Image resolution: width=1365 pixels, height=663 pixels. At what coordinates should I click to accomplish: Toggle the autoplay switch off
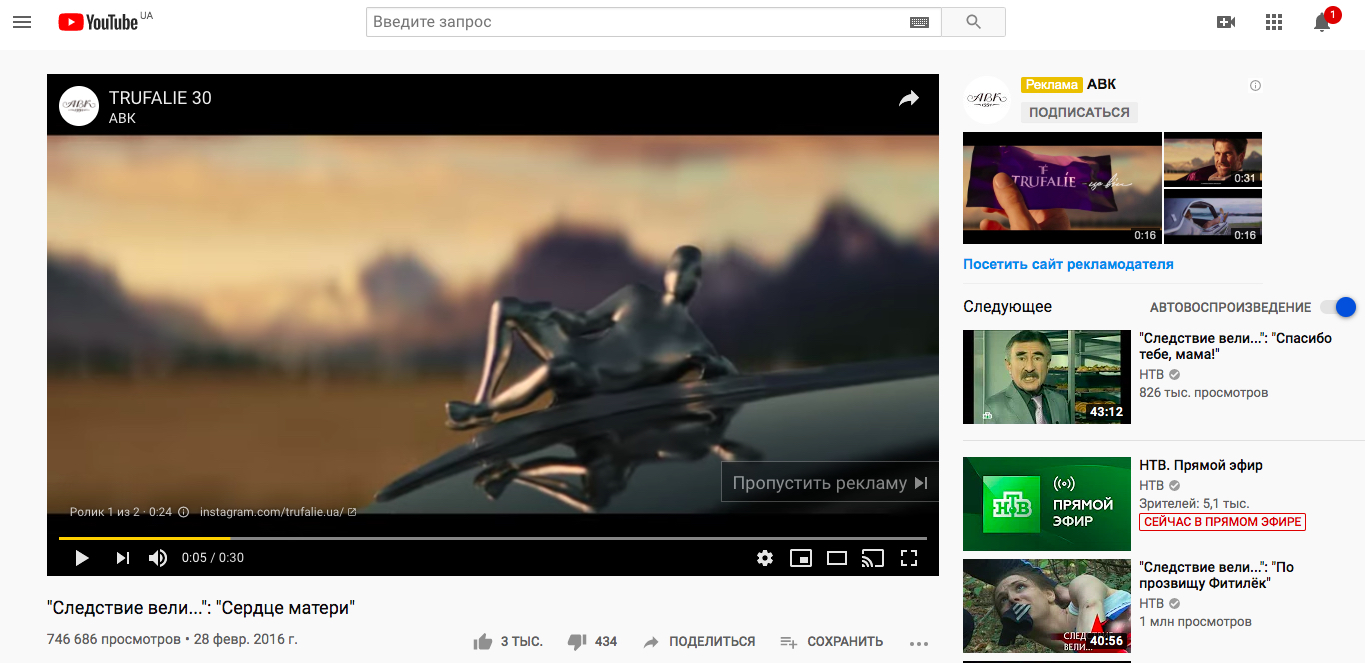coord(1338,307)
